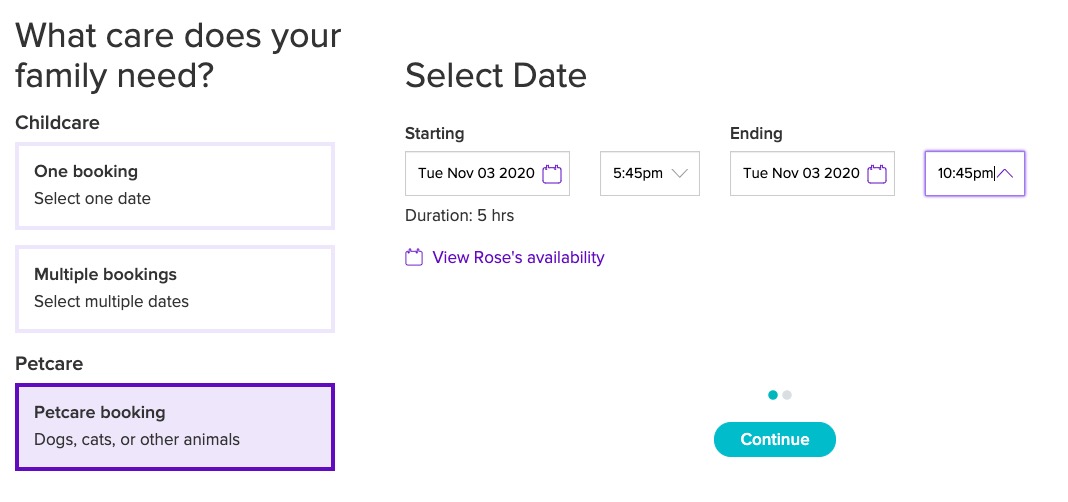
Task: Click the Petcare section label
Action: coord(49,364)
